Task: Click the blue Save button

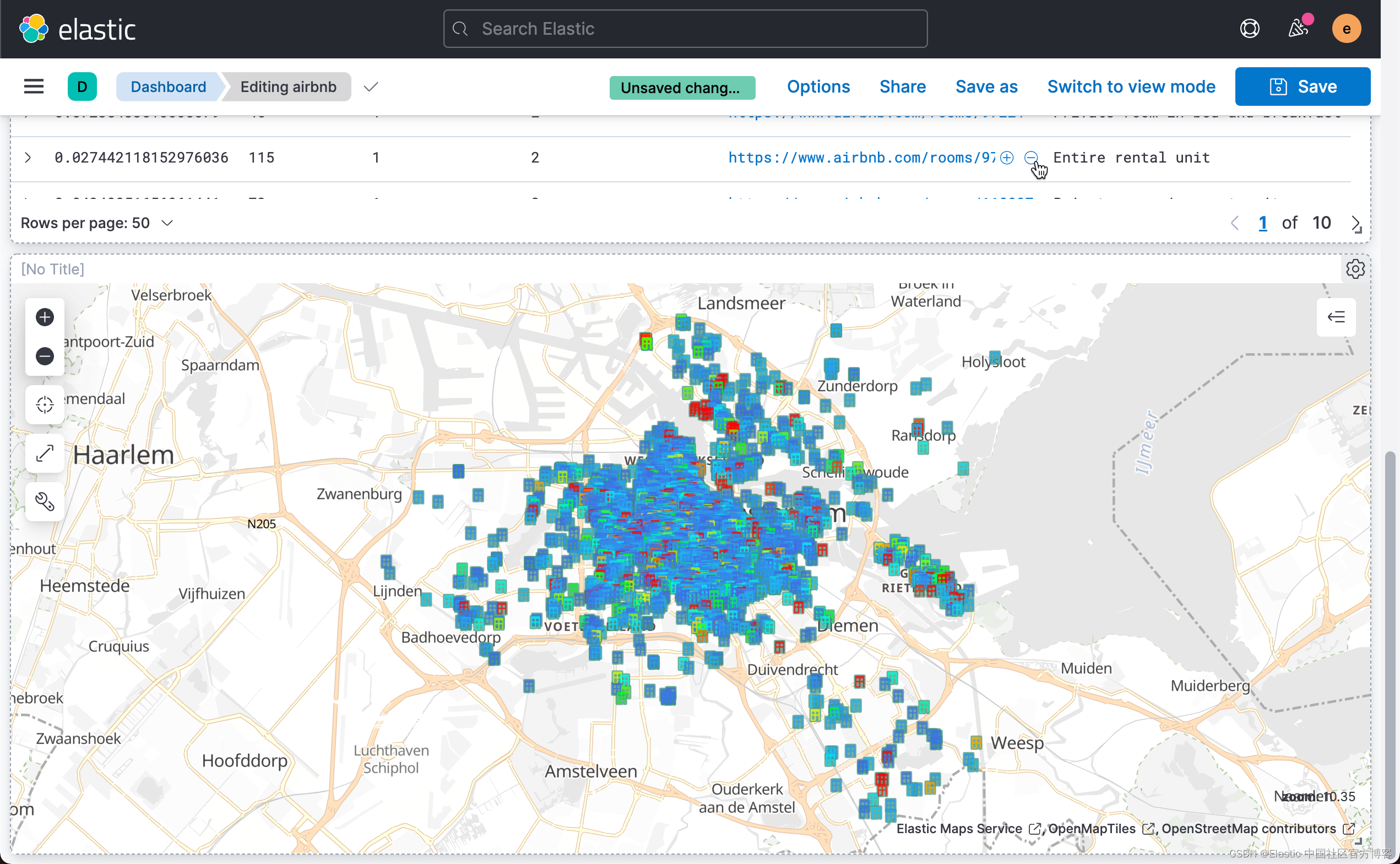Action: point(1303,87)
